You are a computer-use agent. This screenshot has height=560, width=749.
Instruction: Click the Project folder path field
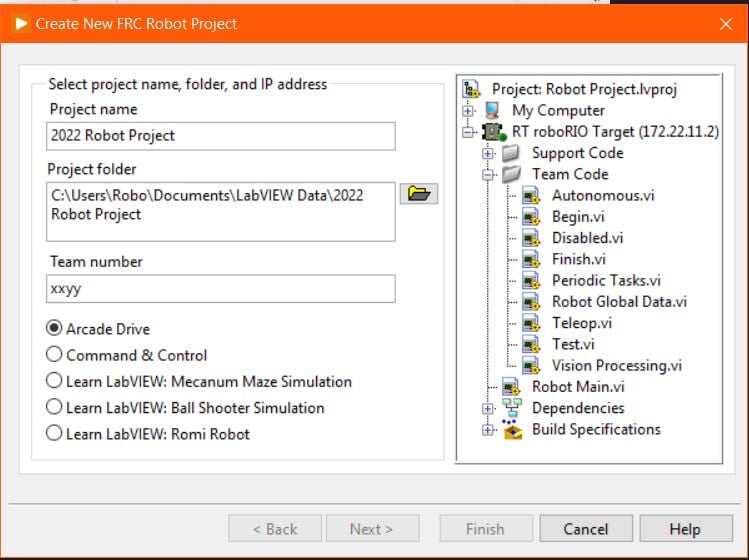point(221,212)
